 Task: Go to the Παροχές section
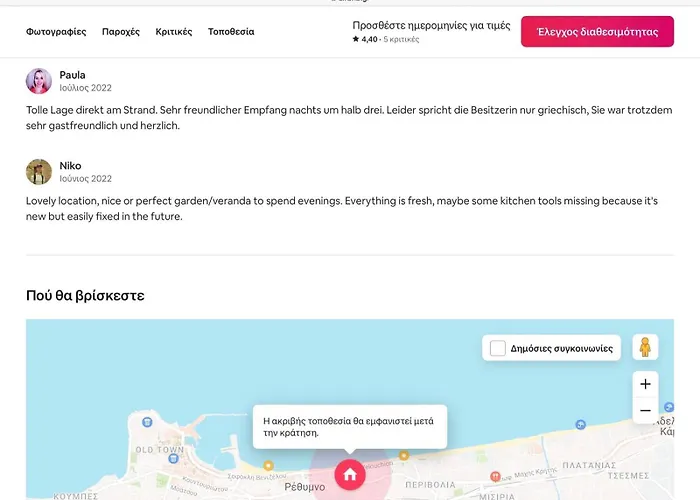click(x=121, y=32)
